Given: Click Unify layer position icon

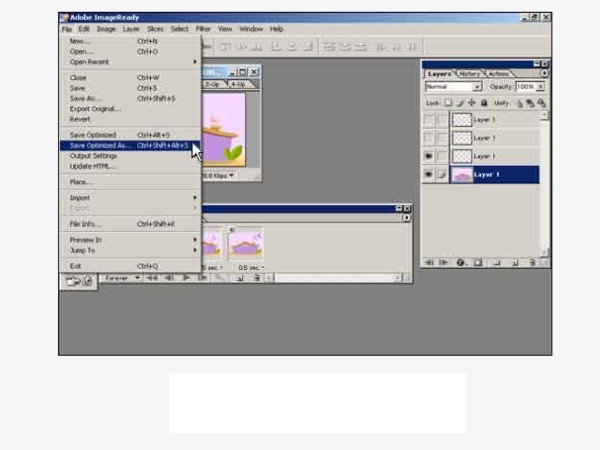Looking at the screenshot, I should pyautogui.click(x=520, y=103).
